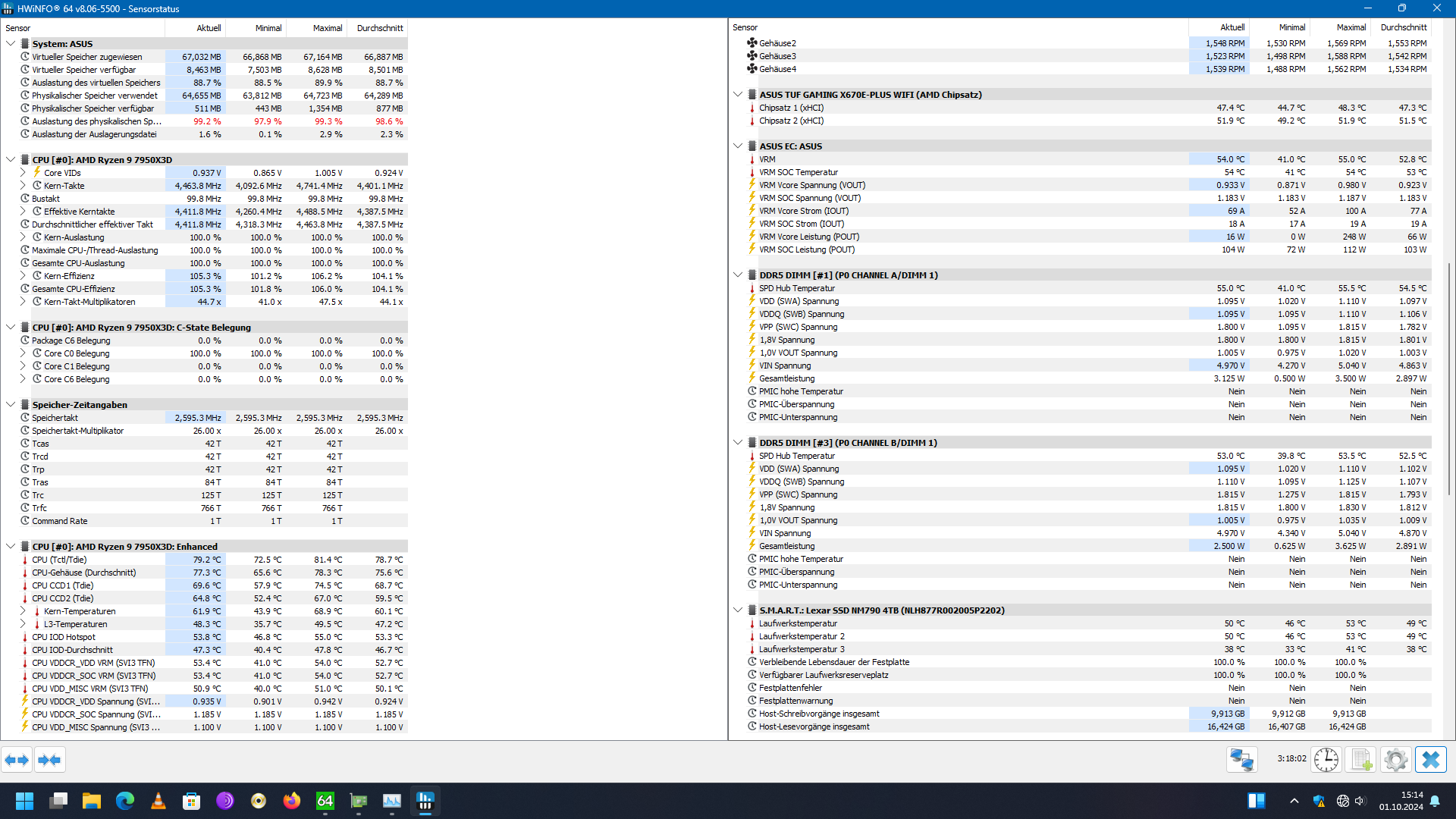
Task: Click the shrink columns arrows button
Action: tap(49, 760)
